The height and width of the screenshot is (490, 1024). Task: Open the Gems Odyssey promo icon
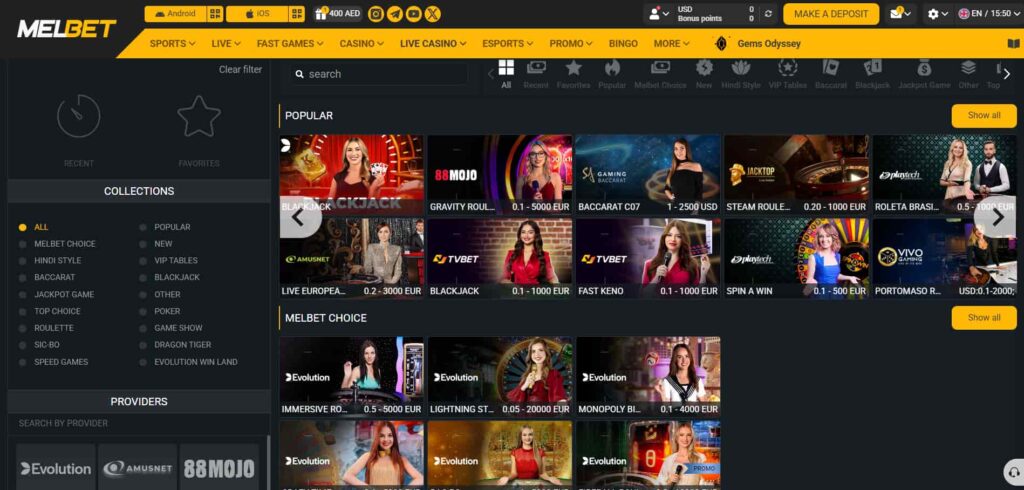click(x=721, y=44)
